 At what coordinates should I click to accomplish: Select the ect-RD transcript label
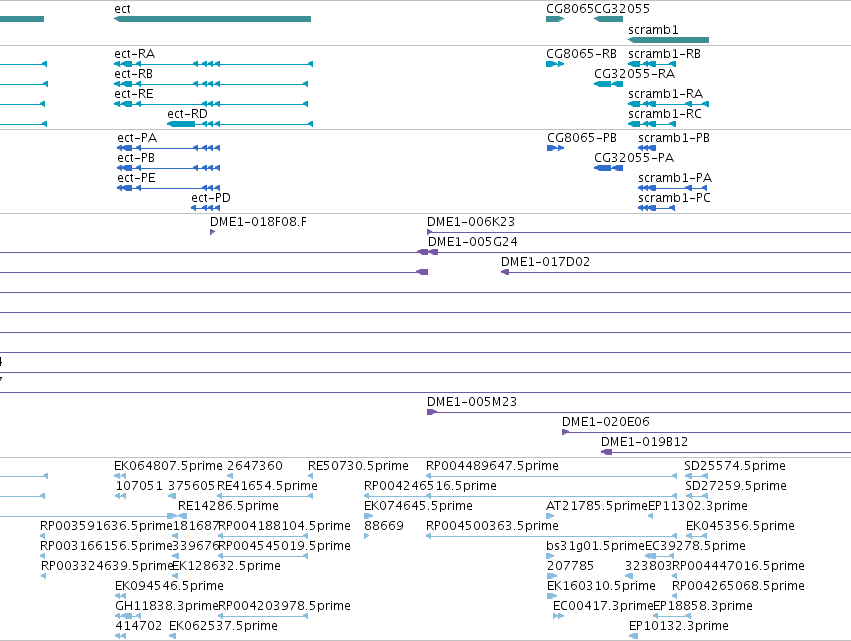(x=187, y=114)
